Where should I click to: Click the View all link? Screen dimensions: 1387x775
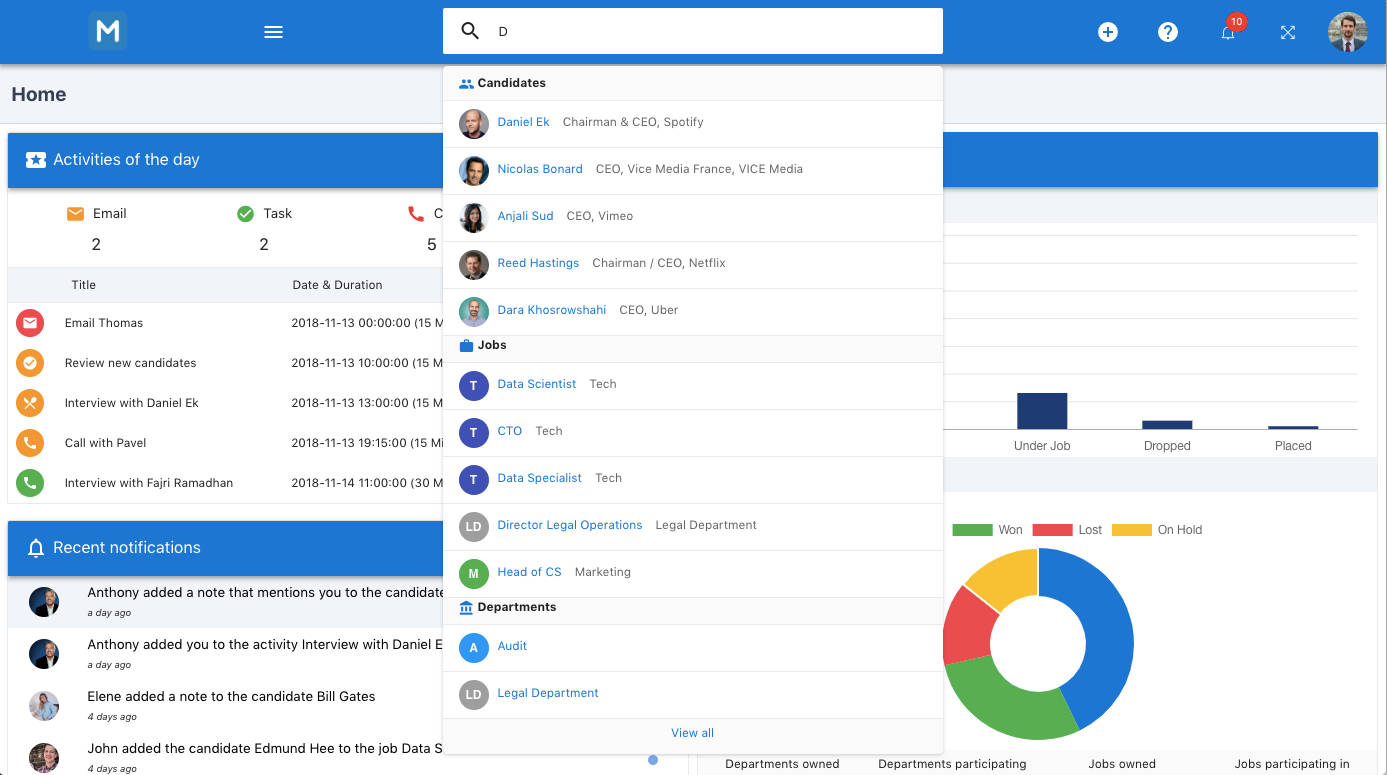point(692,732)
